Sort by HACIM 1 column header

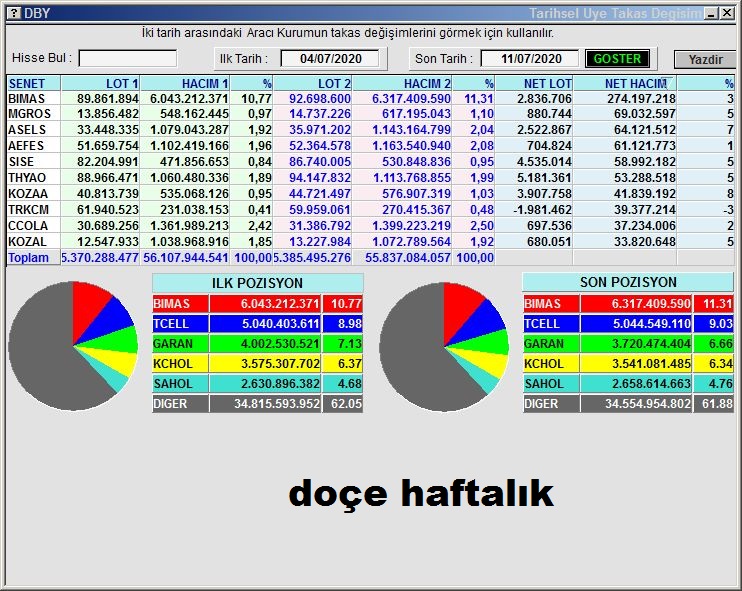(185, 83)
